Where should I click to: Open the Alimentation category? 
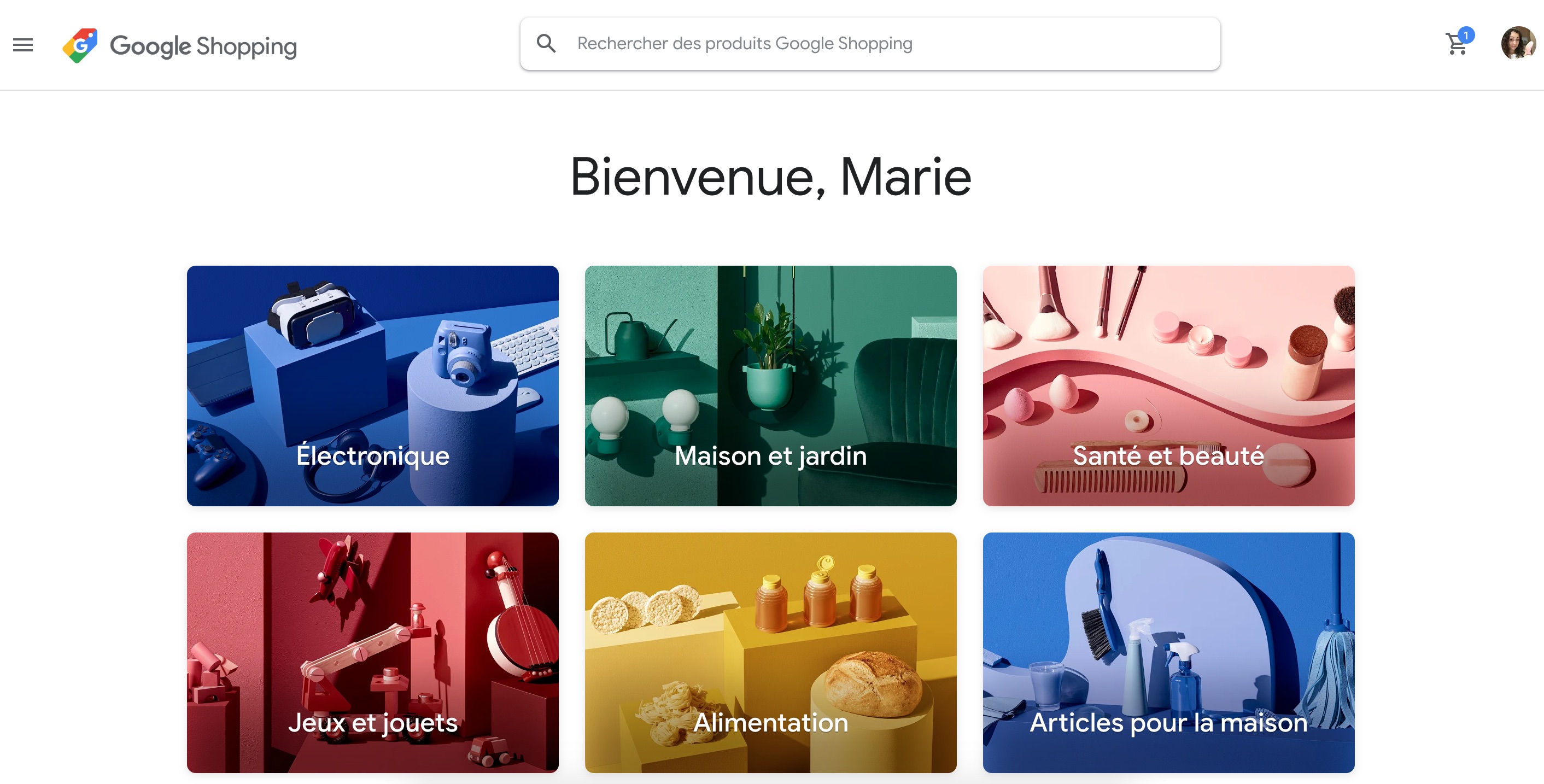click(x=770, y=652)
